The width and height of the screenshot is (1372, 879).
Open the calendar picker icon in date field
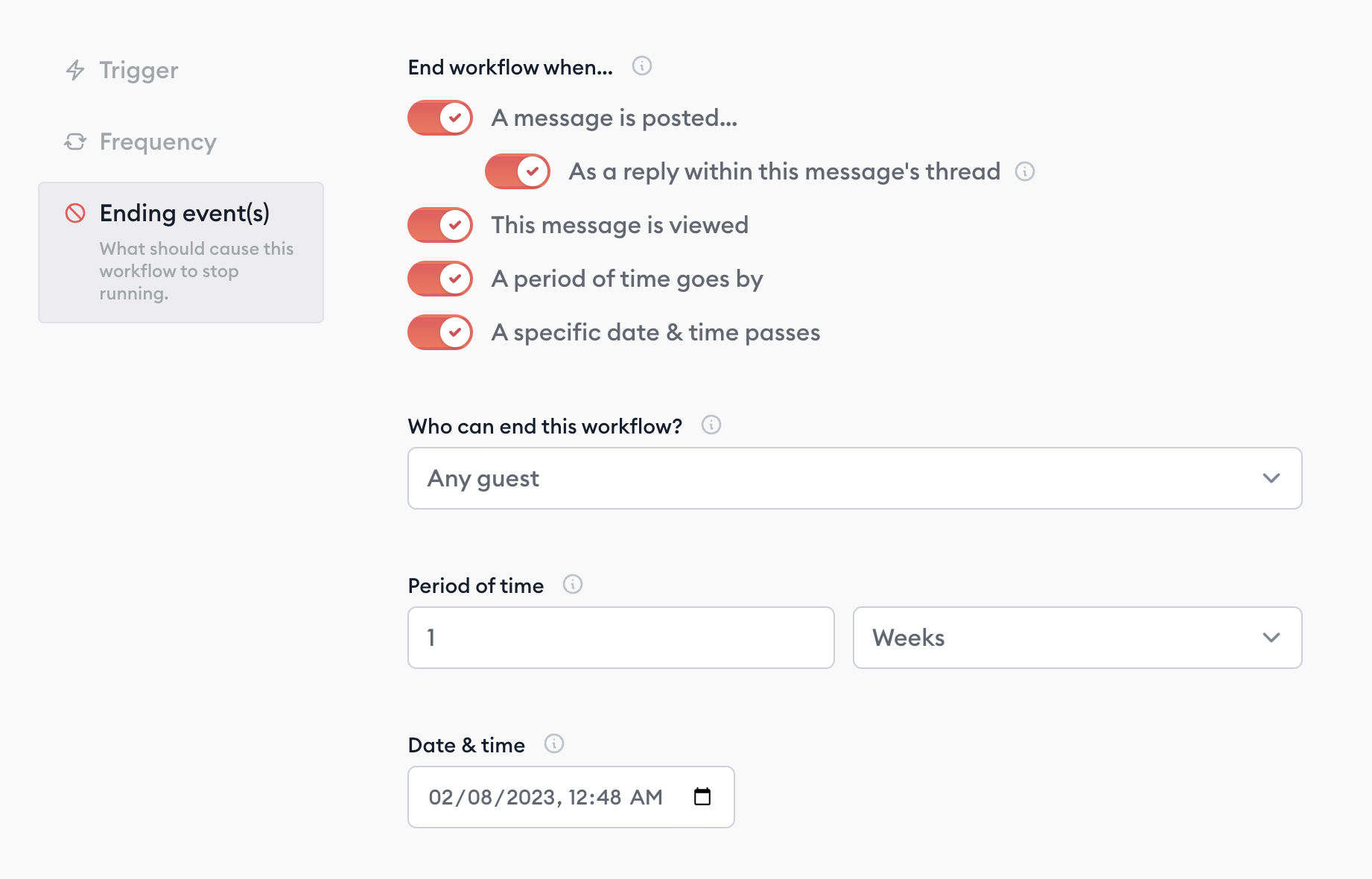coord(702,797)
